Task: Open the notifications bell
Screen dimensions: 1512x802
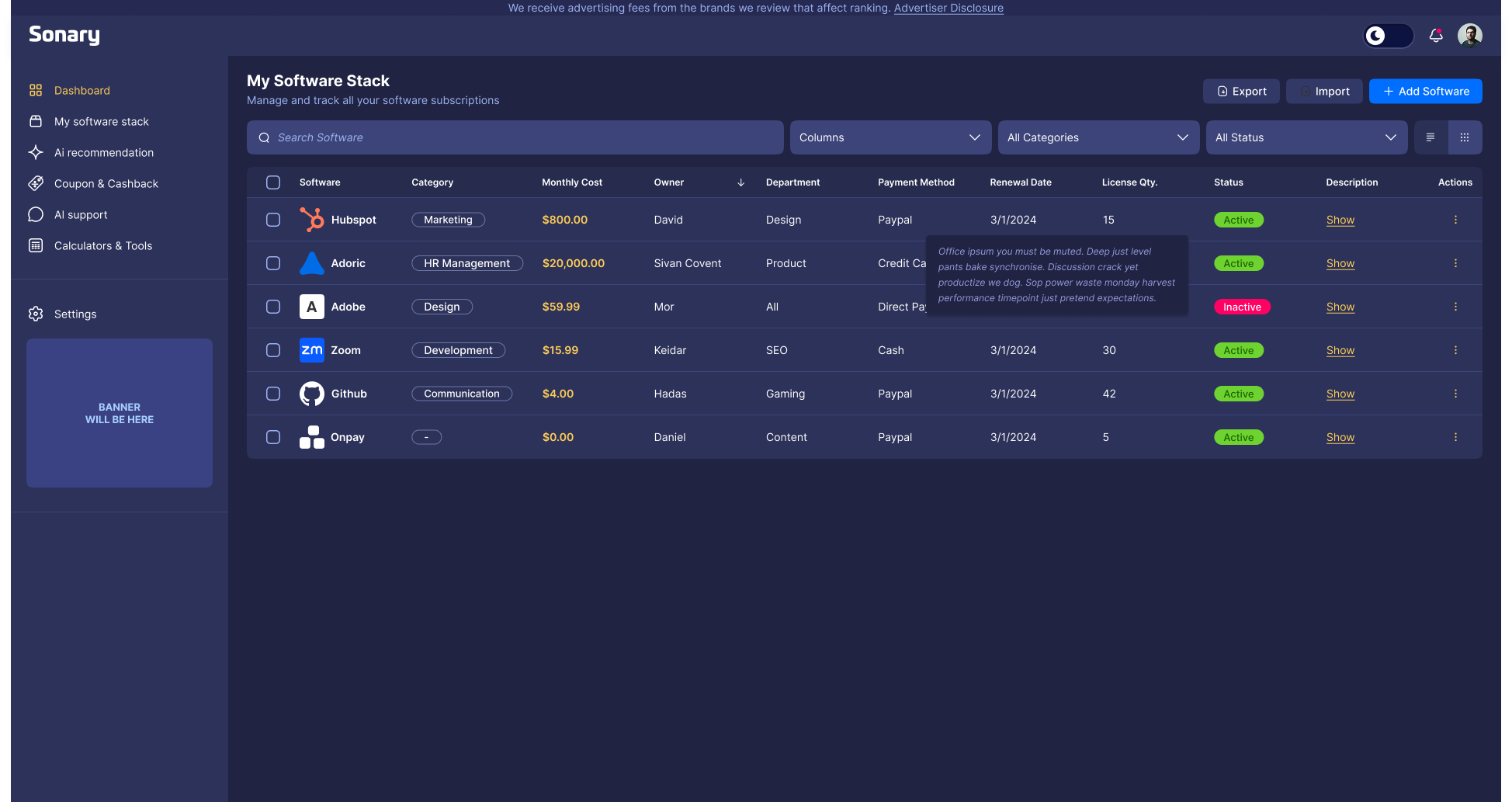Action: coord(1436,36)
